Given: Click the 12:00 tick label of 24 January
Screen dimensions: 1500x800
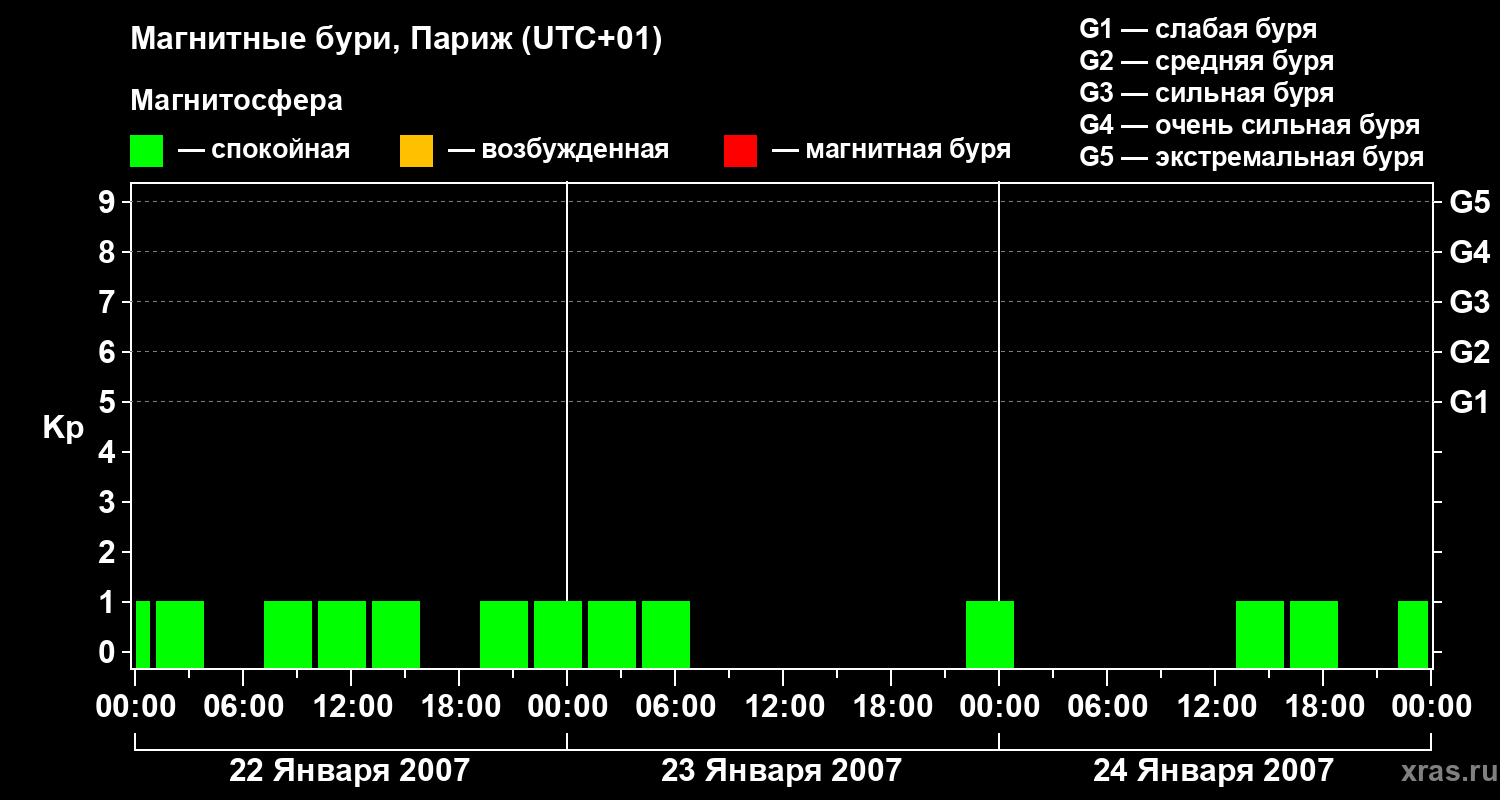Looking at the screenshot, I should tap(1215, 706).
